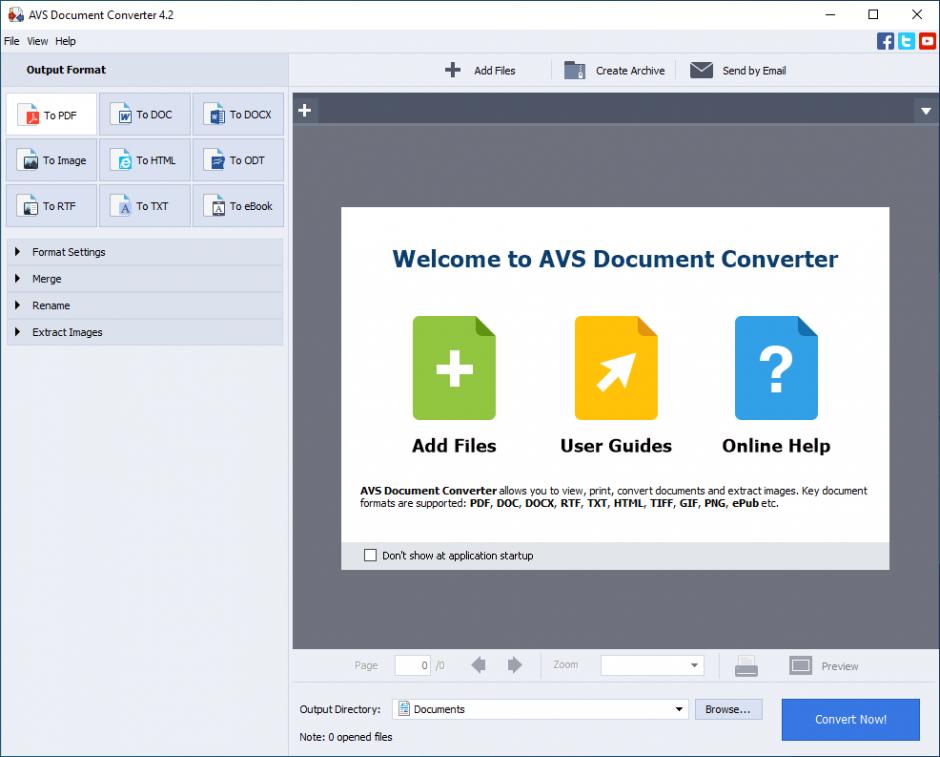The width and height of the screenshot is (940, 757).
Task: Select the To ODT output format
Action: 238,160
